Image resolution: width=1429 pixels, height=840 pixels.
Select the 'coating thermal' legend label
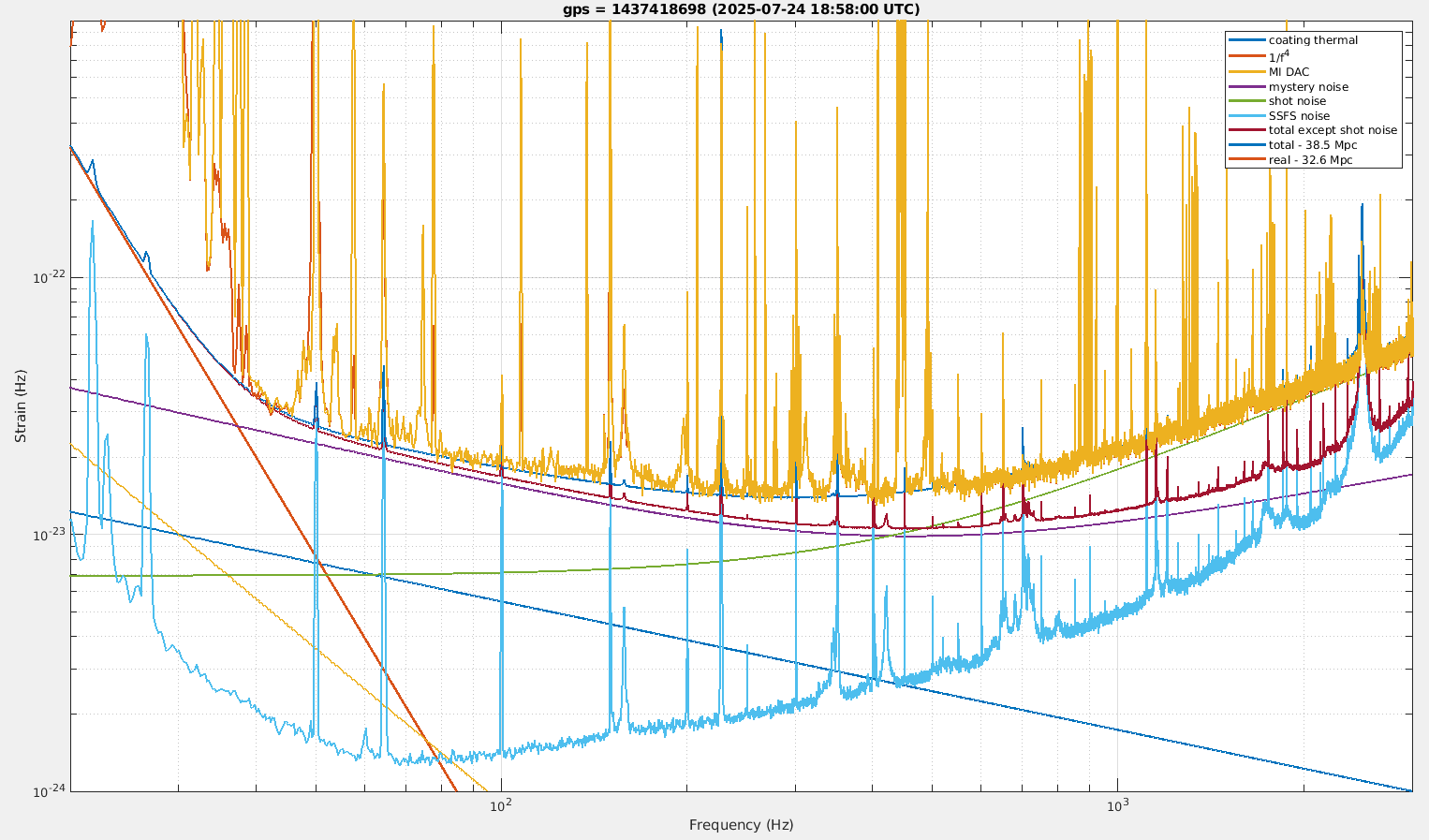pyautogui.click(x=1313, y=40)
